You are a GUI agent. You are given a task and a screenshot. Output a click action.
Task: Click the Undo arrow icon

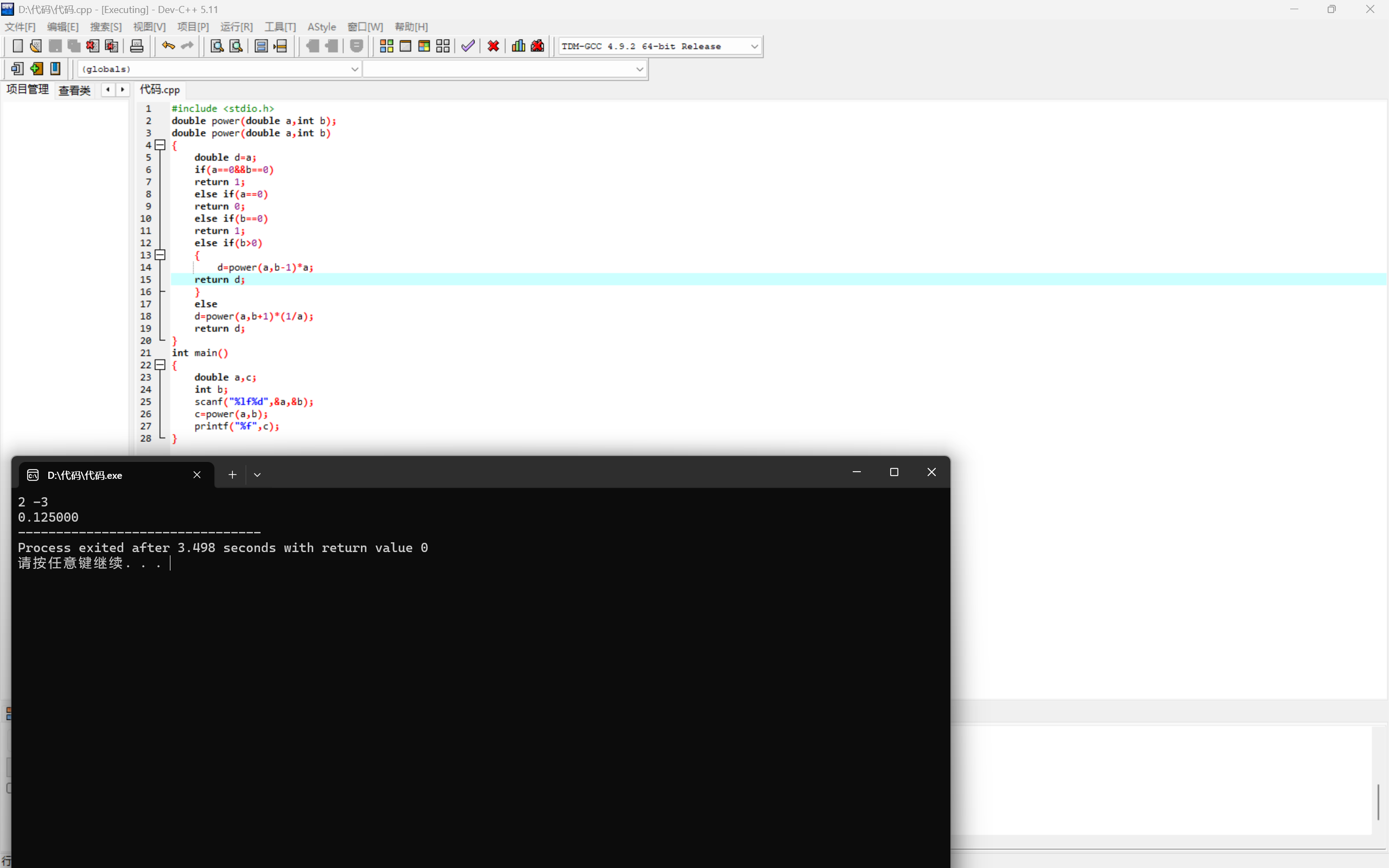click(168, 46)
